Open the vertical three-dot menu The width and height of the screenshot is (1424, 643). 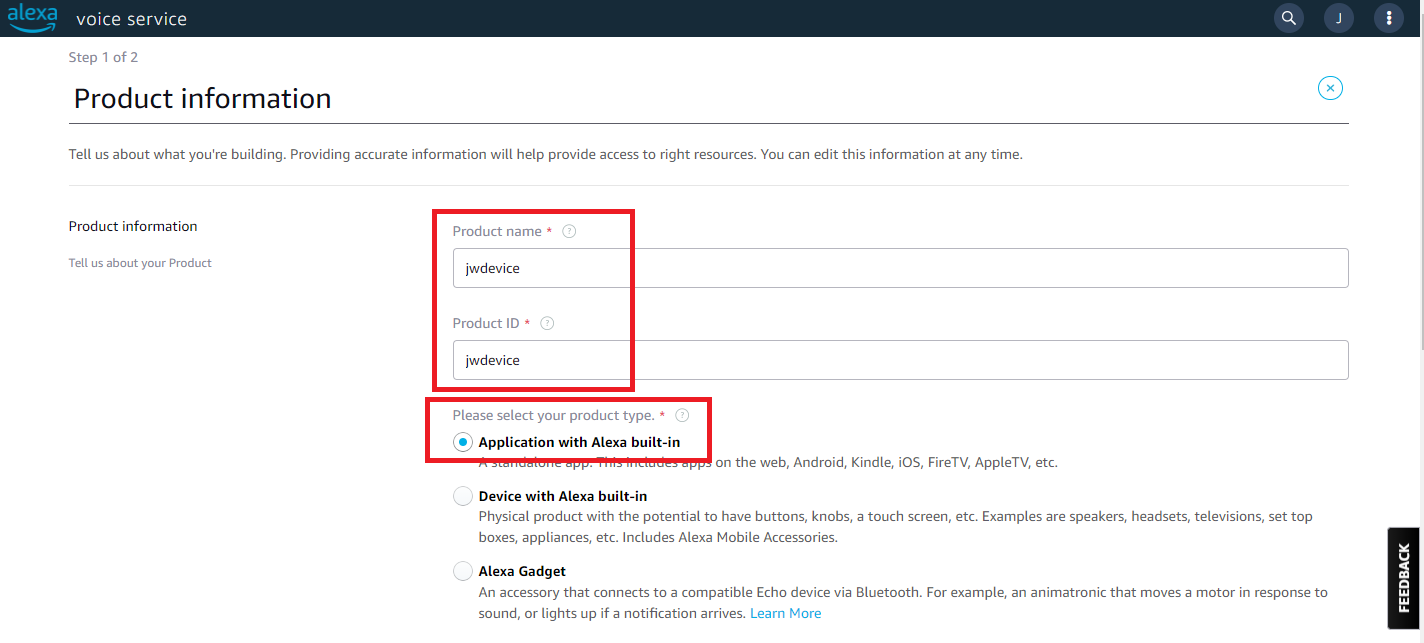1389,18
